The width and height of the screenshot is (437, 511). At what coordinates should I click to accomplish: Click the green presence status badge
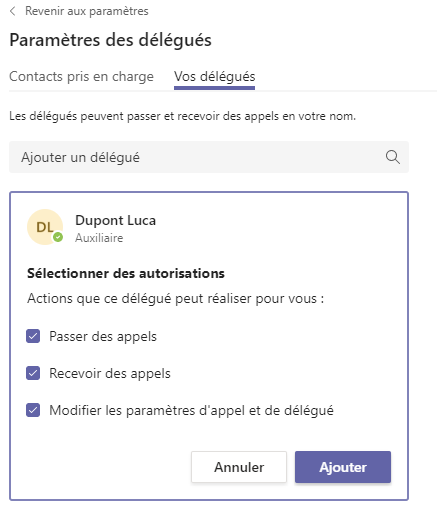tap(58, 237)
